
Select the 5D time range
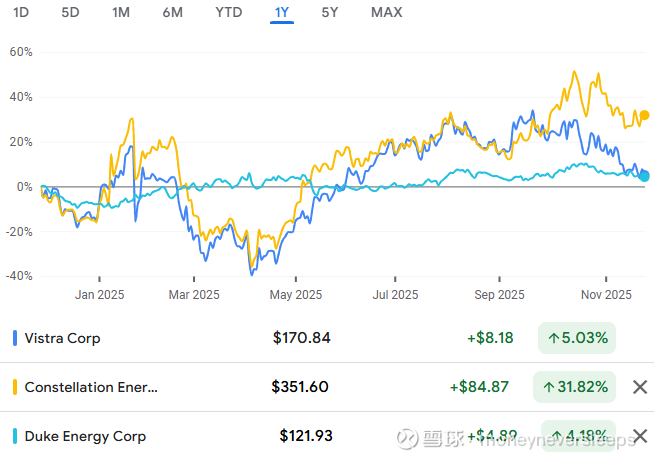[70, 13]
